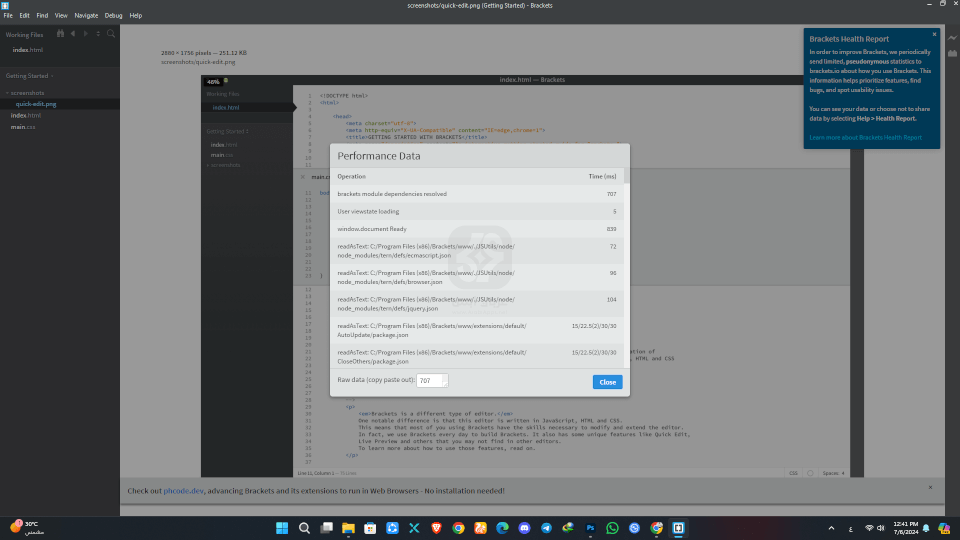Click the Close button in Performance Data dialog

[607, 382]
